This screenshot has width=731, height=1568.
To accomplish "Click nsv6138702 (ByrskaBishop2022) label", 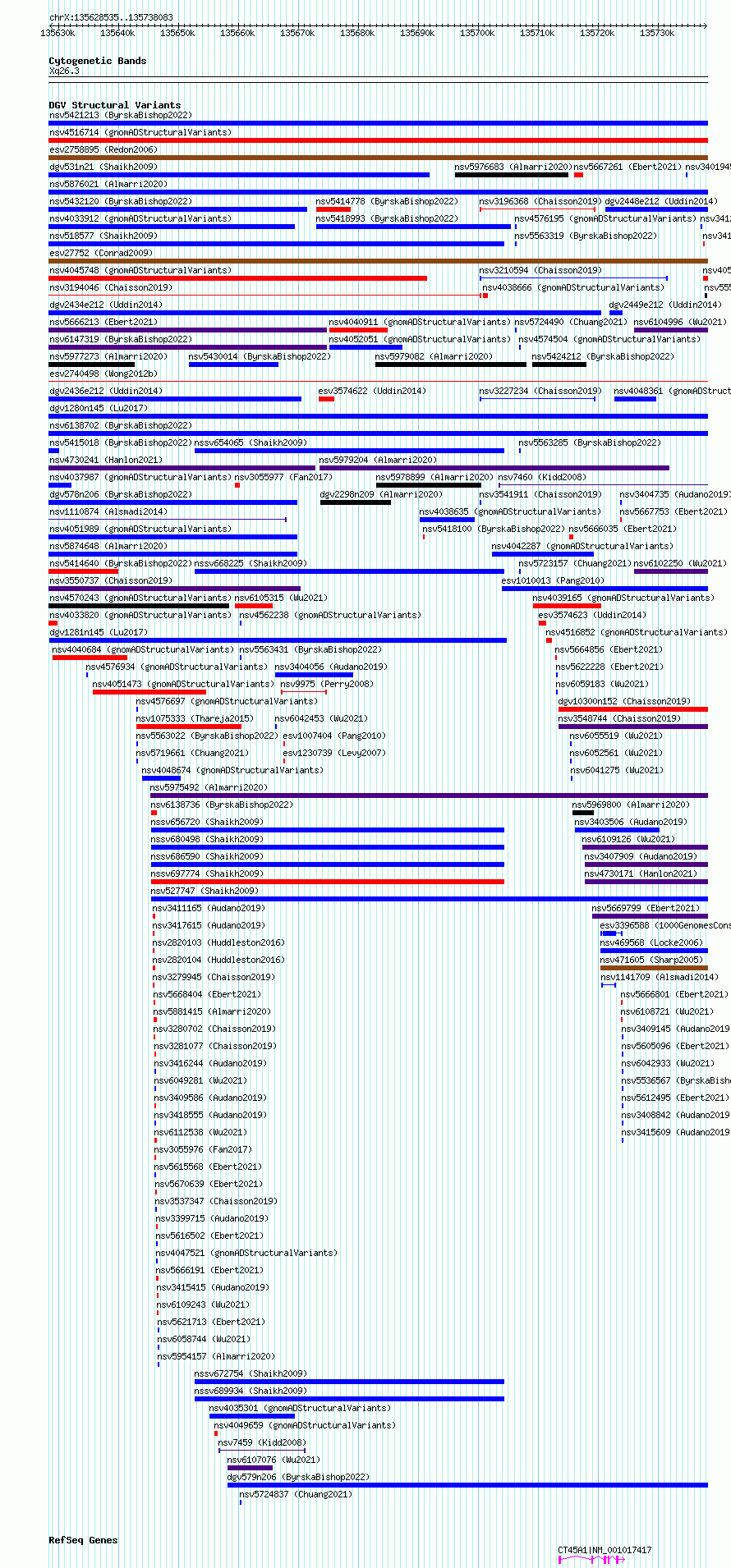I will pyautogui.click(x=120, y=425).
